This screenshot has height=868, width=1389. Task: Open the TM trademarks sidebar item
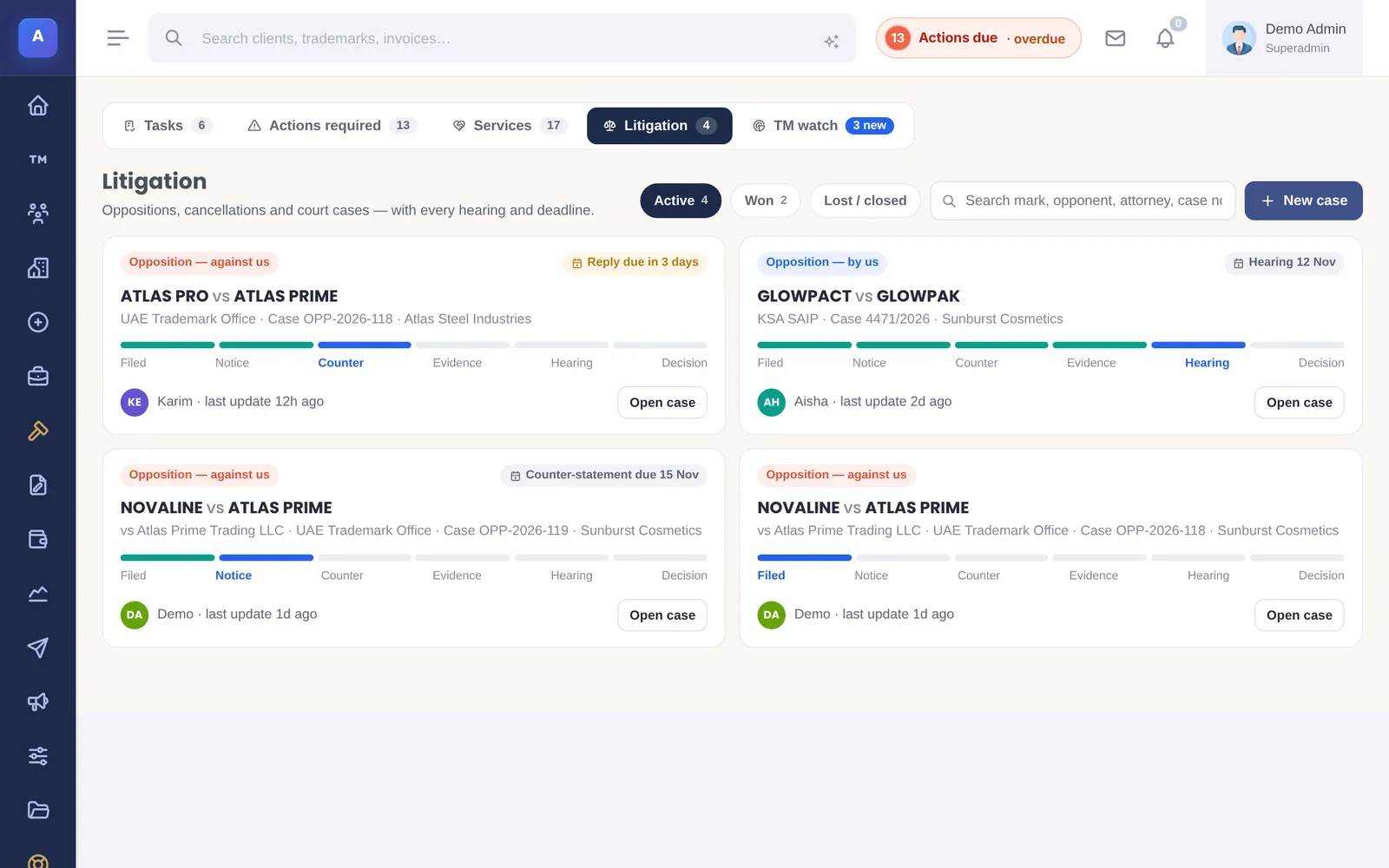click(x=37, y=160)
